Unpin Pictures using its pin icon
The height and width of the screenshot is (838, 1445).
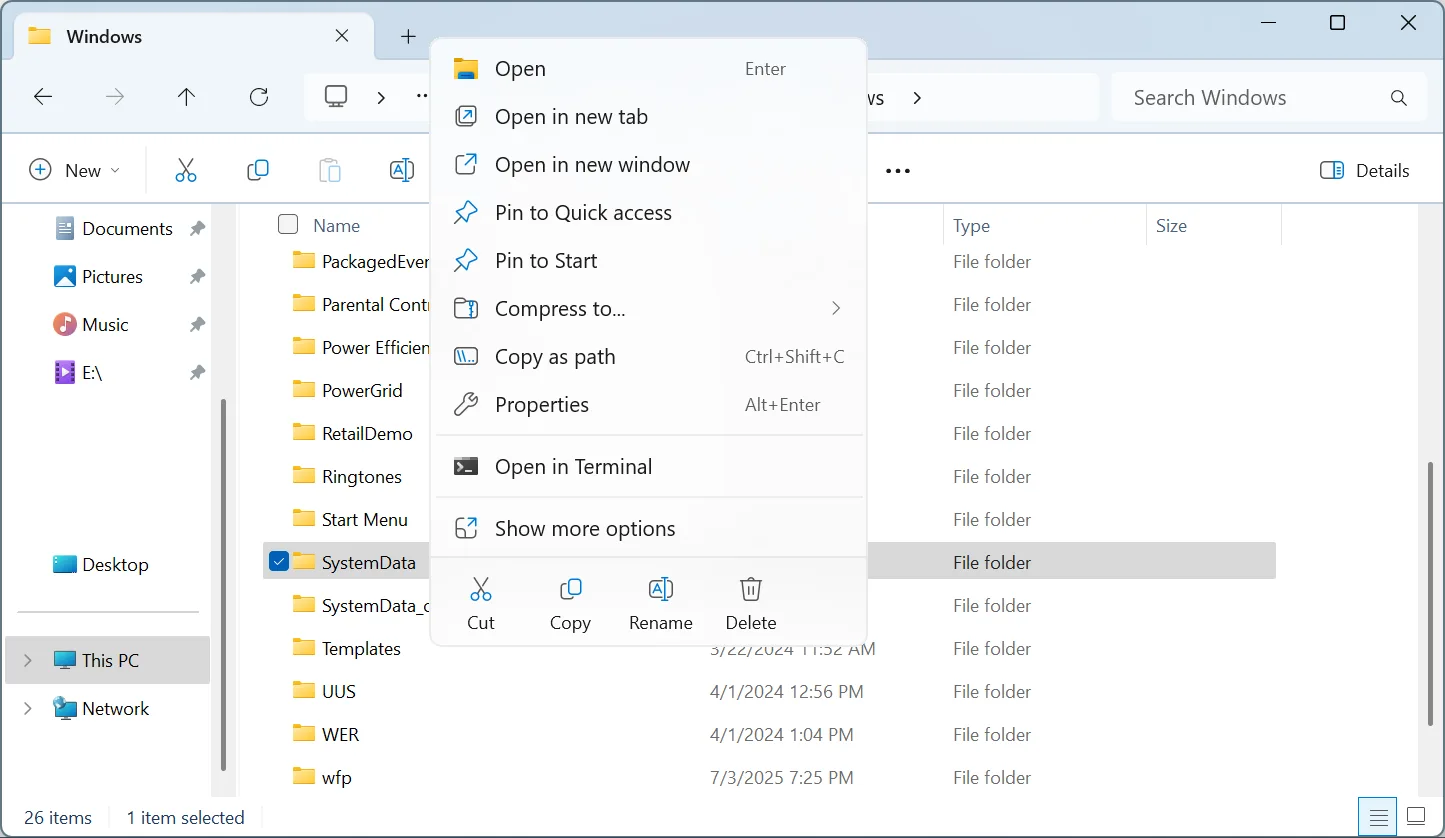tap(197, 277)
